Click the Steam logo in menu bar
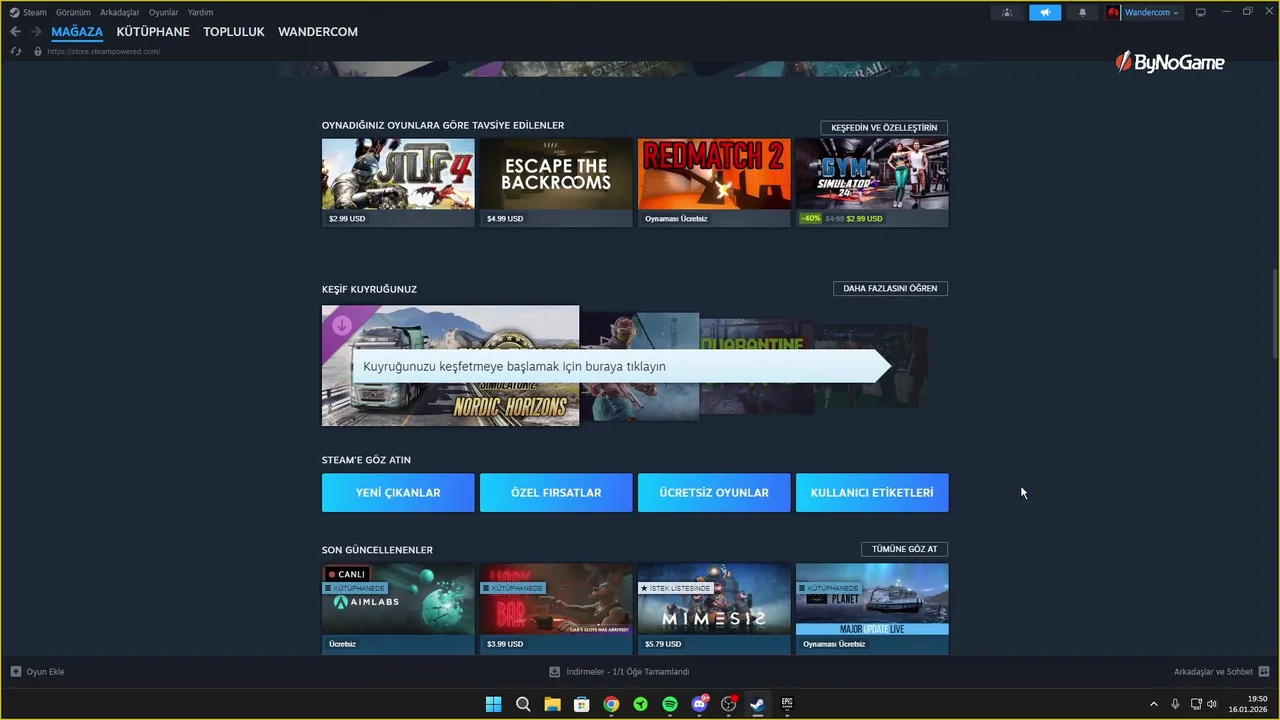The height and width of the screenshot is (720, 1280). (x=14, y=13)
